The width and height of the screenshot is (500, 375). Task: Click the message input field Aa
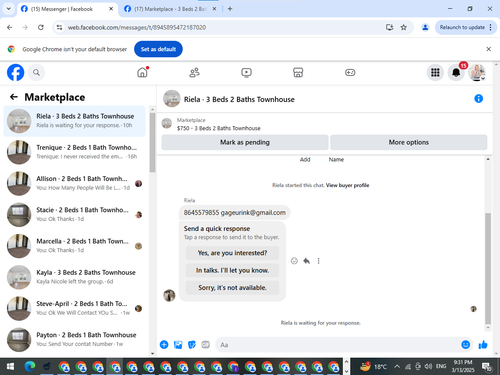coord(338,345)
